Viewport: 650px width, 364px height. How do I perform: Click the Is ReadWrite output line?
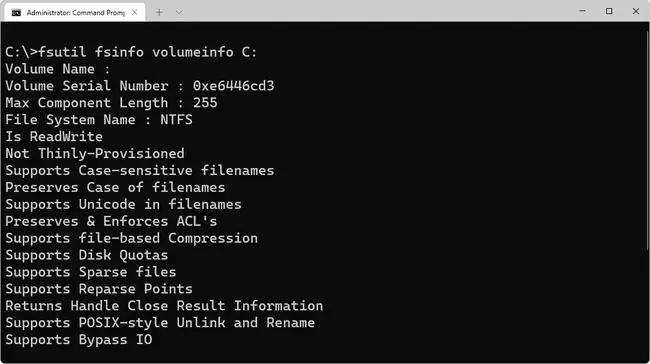coord(54,136)
